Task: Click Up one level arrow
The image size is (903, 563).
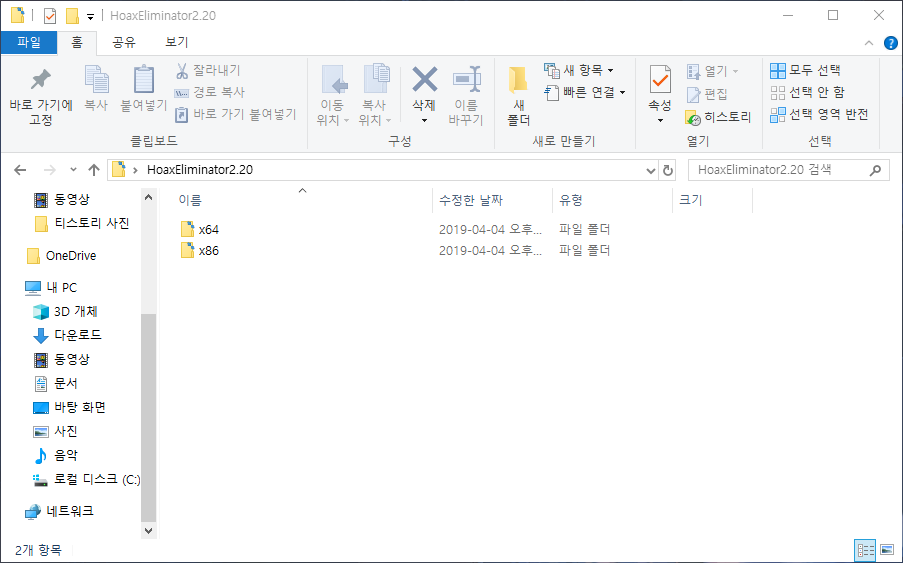Action: coord(94,170)
